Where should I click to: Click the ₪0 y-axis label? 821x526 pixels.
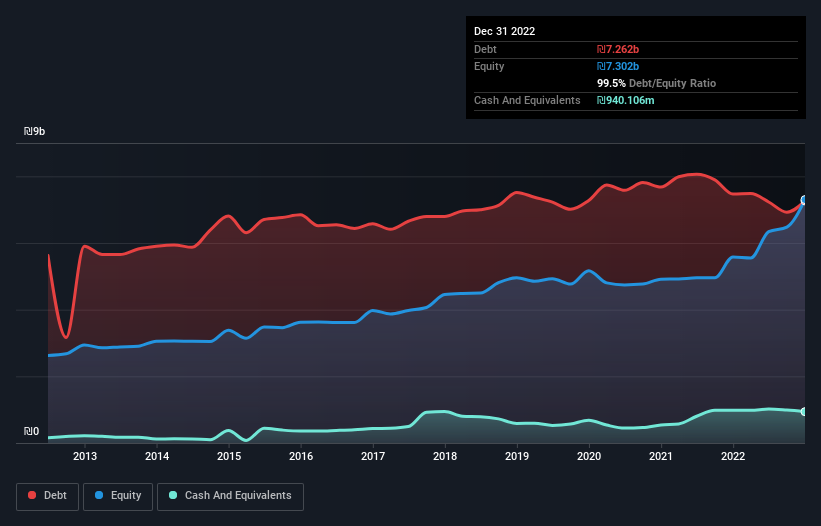(x=31, y=431)
